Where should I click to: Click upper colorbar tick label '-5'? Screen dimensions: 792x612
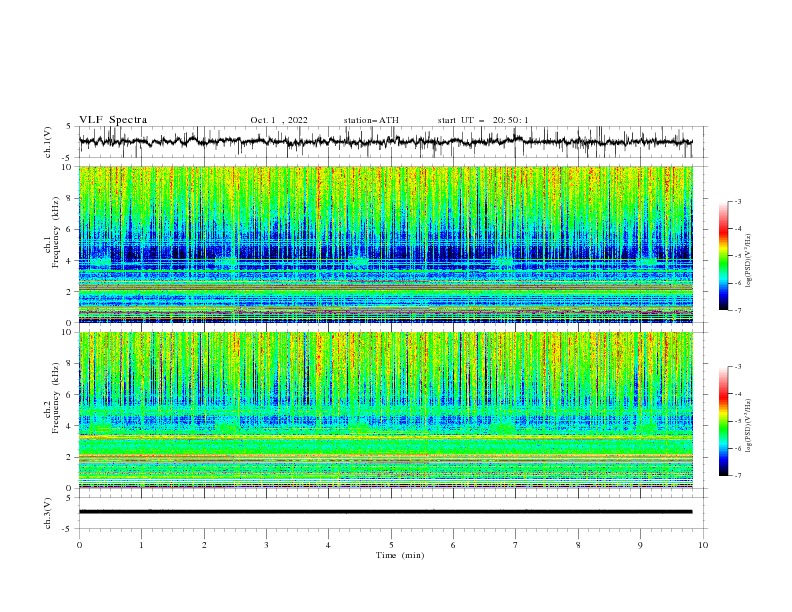pyautogui.click(x=737, y=256)
